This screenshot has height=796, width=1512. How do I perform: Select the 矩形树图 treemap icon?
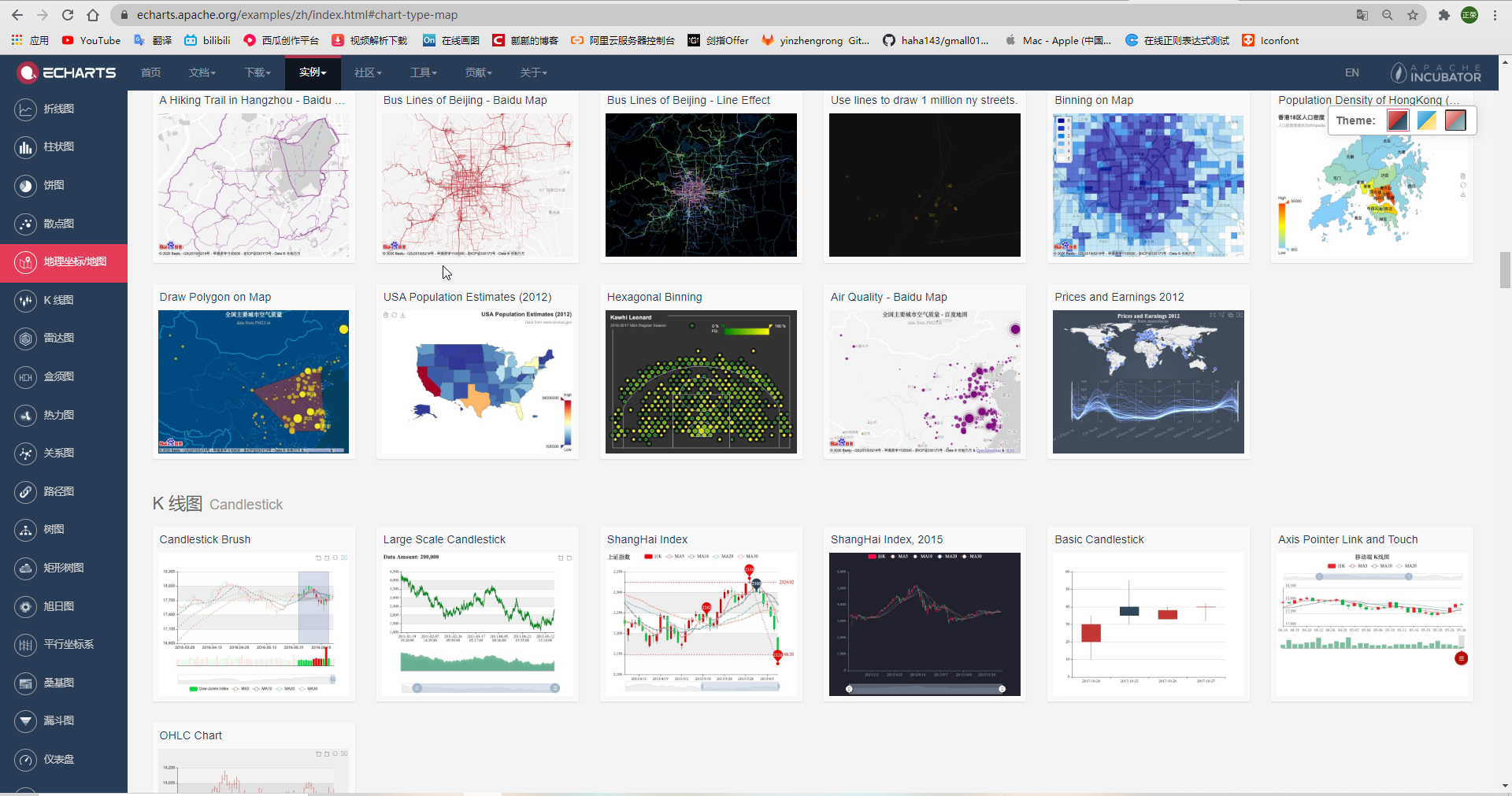tap(26, 568)
